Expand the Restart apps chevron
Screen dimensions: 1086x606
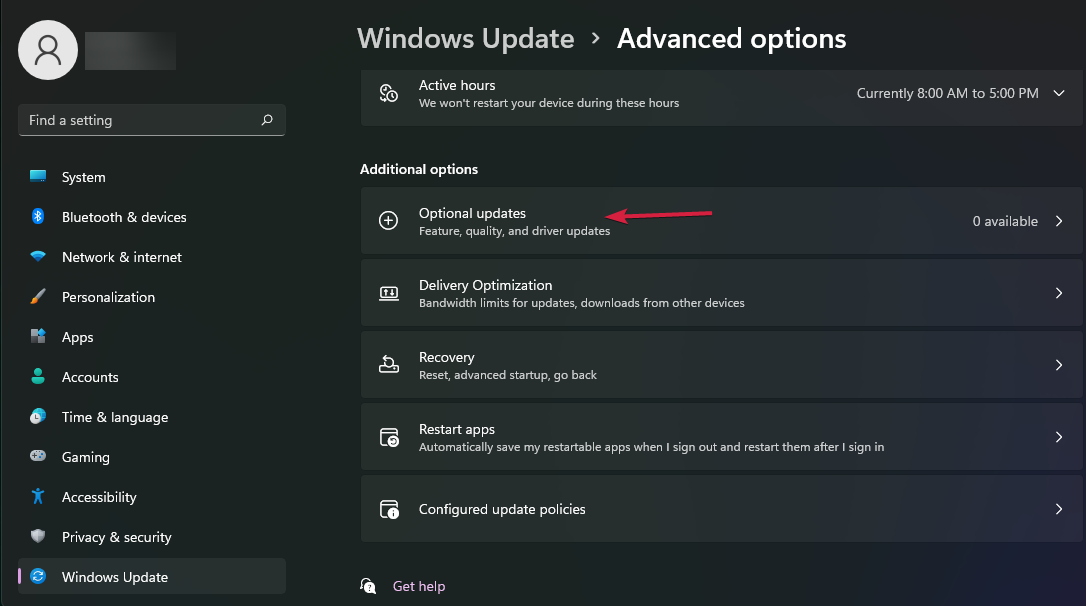(x=1058, y=436)
